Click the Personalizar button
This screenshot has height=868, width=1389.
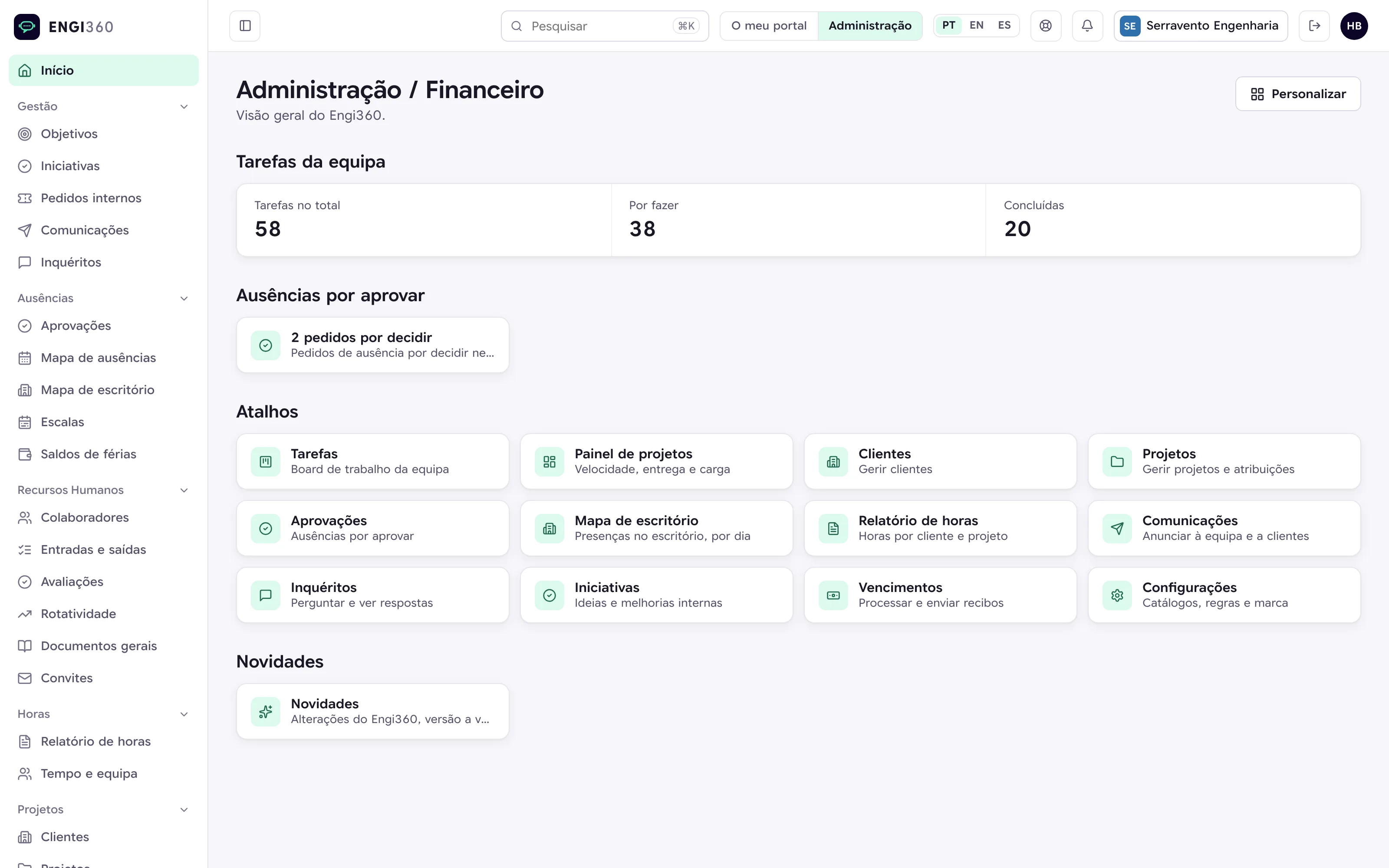(1298, 94)
